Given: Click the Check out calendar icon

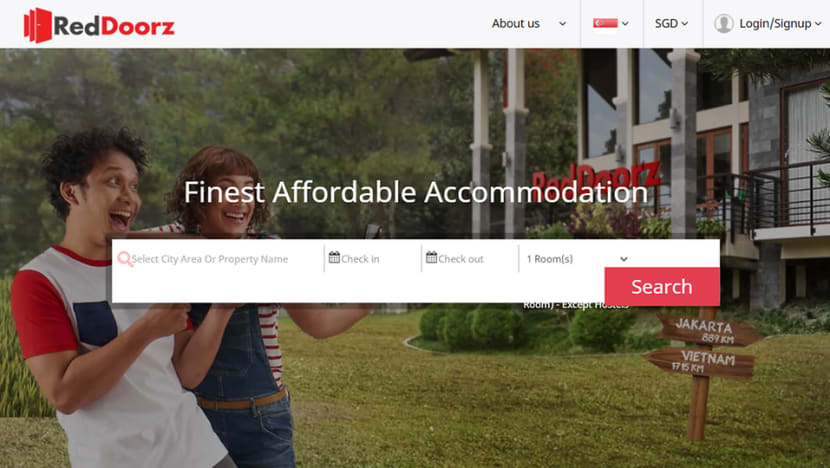Looking at the screenshot, I should (x=431, y=258).
